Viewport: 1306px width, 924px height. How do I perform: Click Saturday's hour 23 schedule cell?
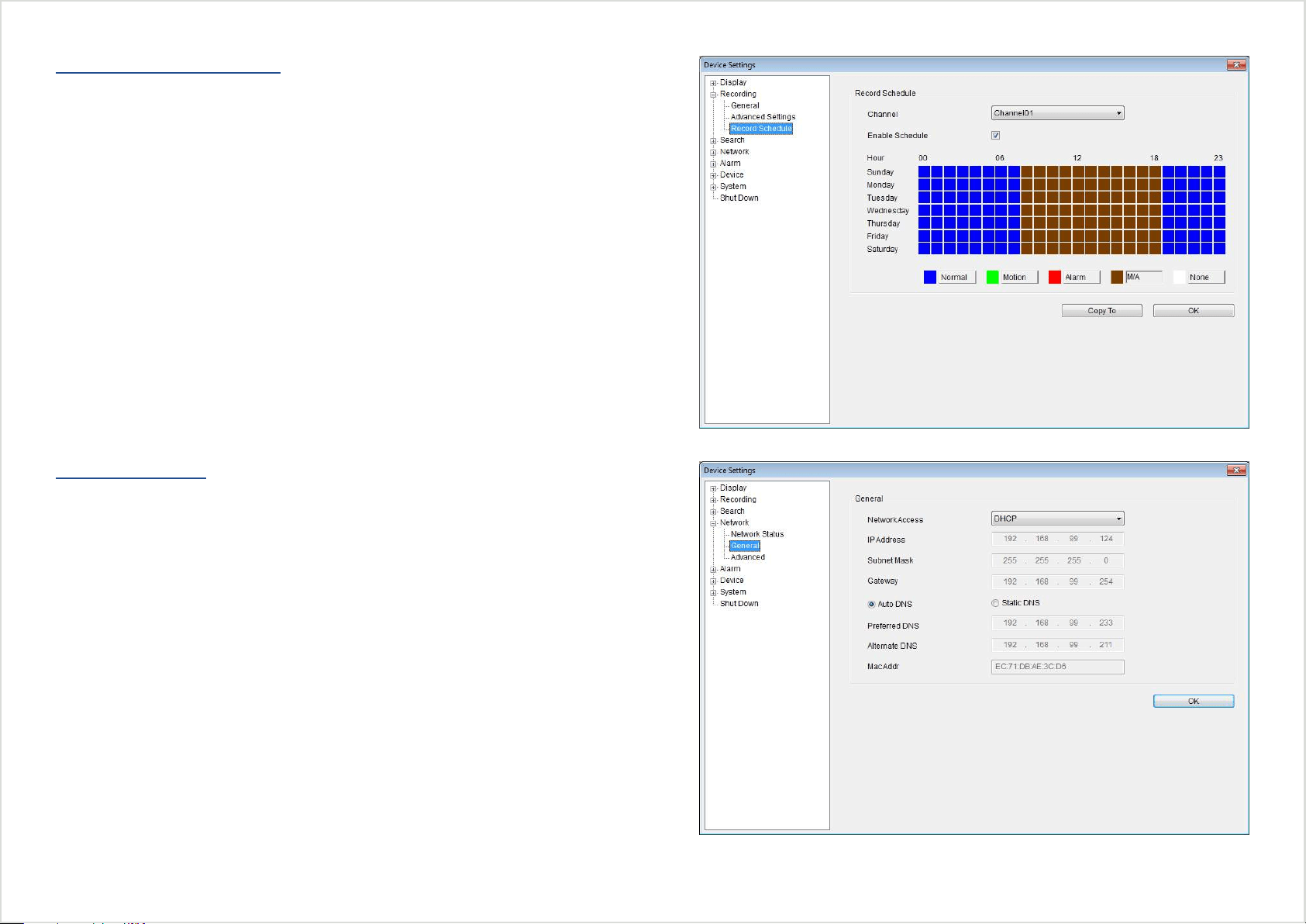pyautogui.click(x=1219, y=249)
